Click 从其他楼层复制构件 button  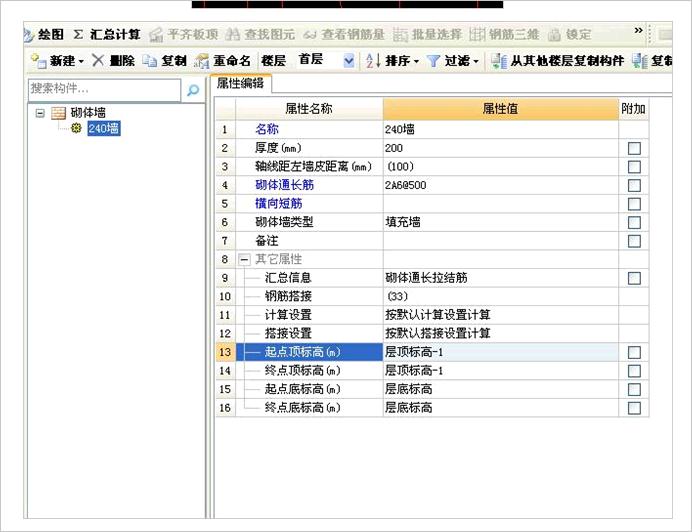point(558,60)
